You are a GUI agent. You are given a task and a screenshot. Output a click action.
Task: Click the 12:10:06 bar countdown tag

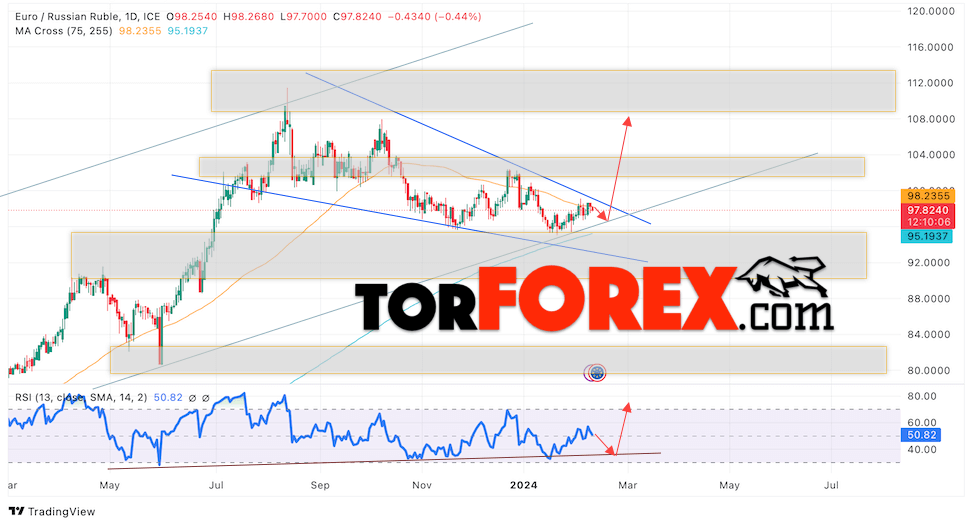tap(927, 222)
